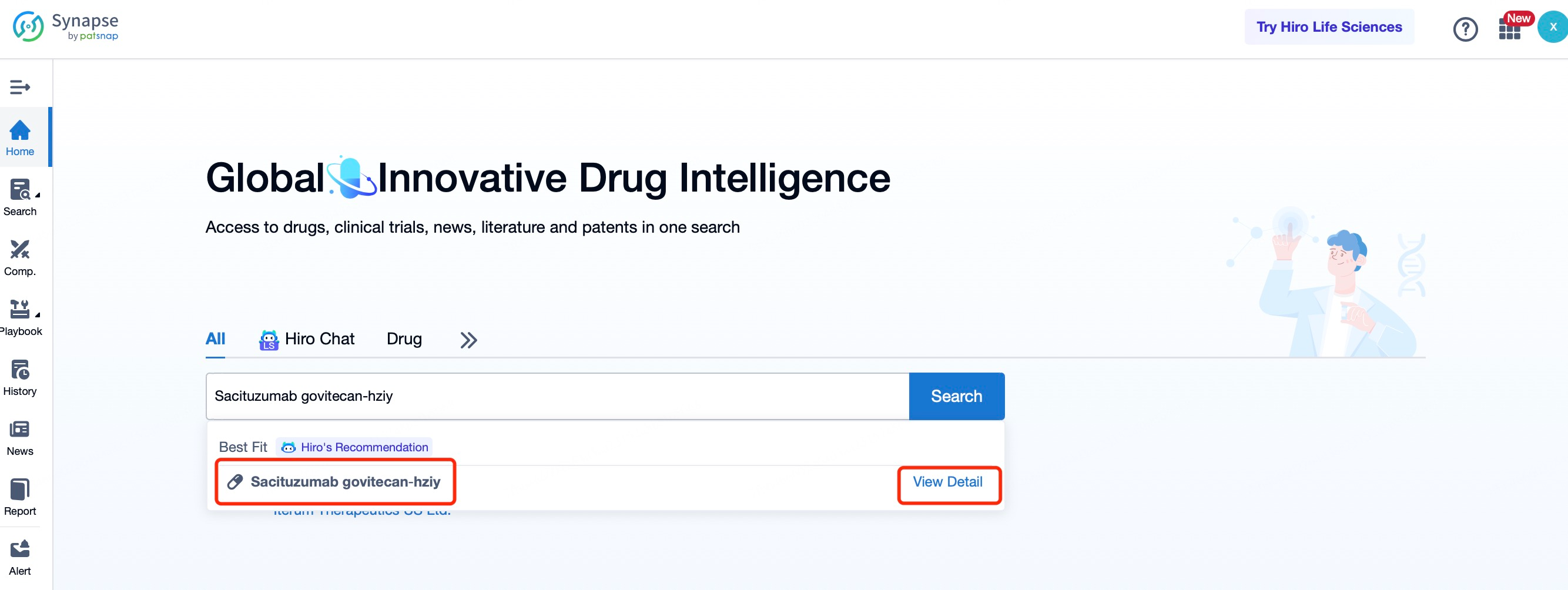Viewport: 1568px width, 590px height.
Task: Switch to the Hiro Chat tab
Action: pos(307,339)
